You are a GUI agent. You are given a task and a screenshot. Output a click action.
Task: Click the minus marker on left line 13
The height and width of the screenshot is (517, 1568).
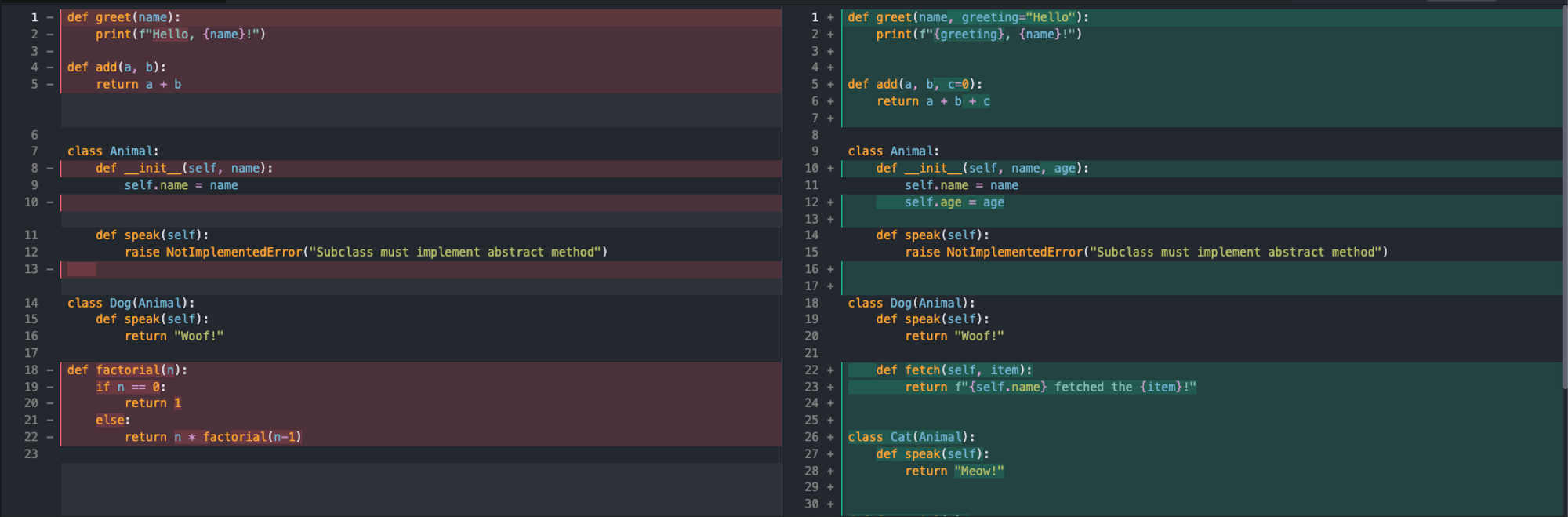[49, 269]
